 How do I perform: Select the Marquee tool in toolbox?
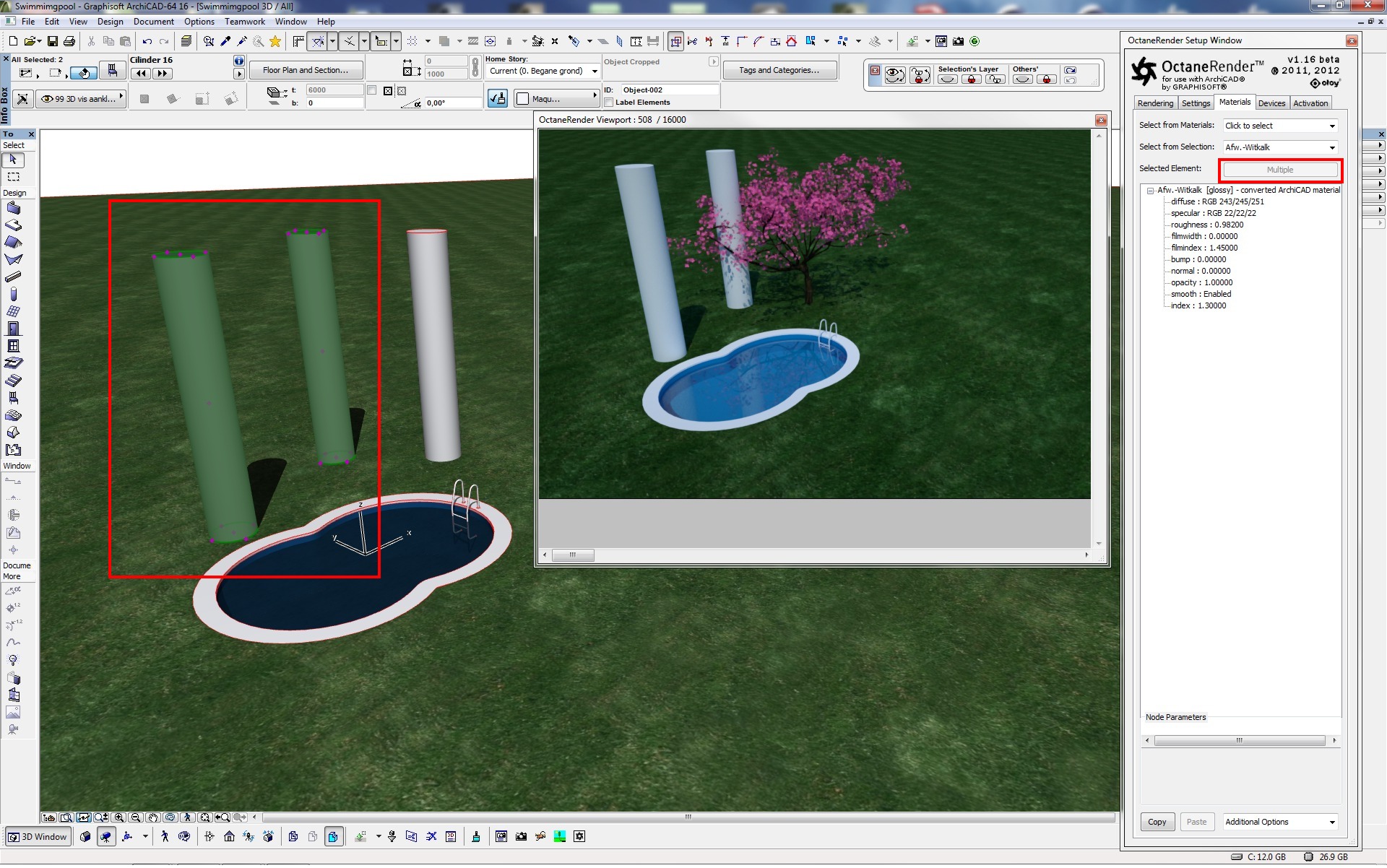(x=14, y=177)
